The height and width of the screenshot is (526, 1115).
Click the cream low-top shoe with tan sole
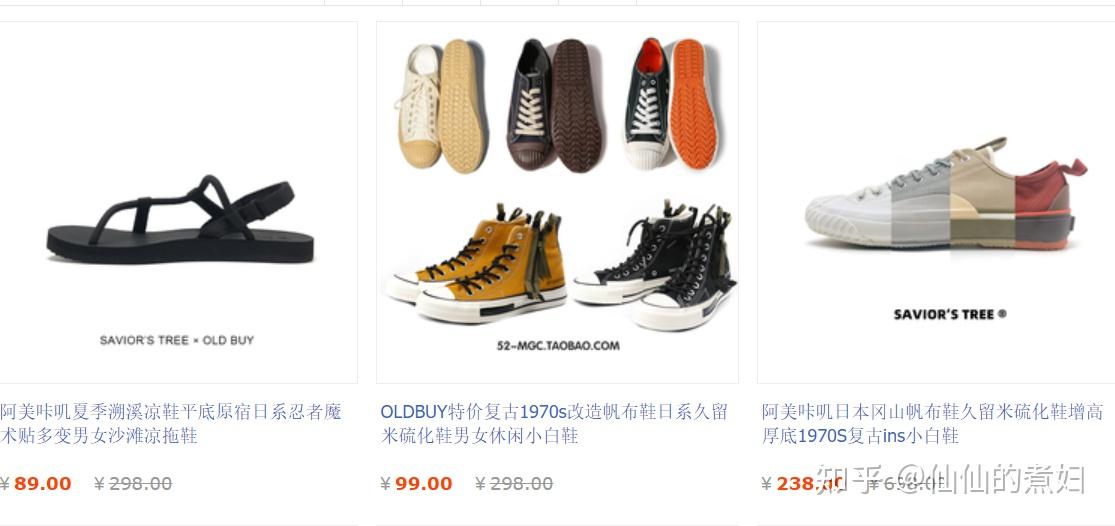441,107
